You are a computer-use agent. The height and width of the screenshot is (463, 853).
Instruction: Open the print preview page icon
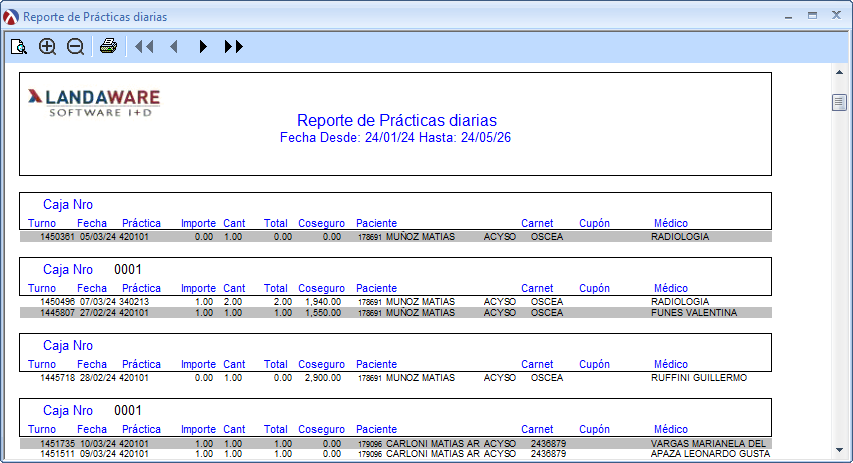[x=19, y=47]
